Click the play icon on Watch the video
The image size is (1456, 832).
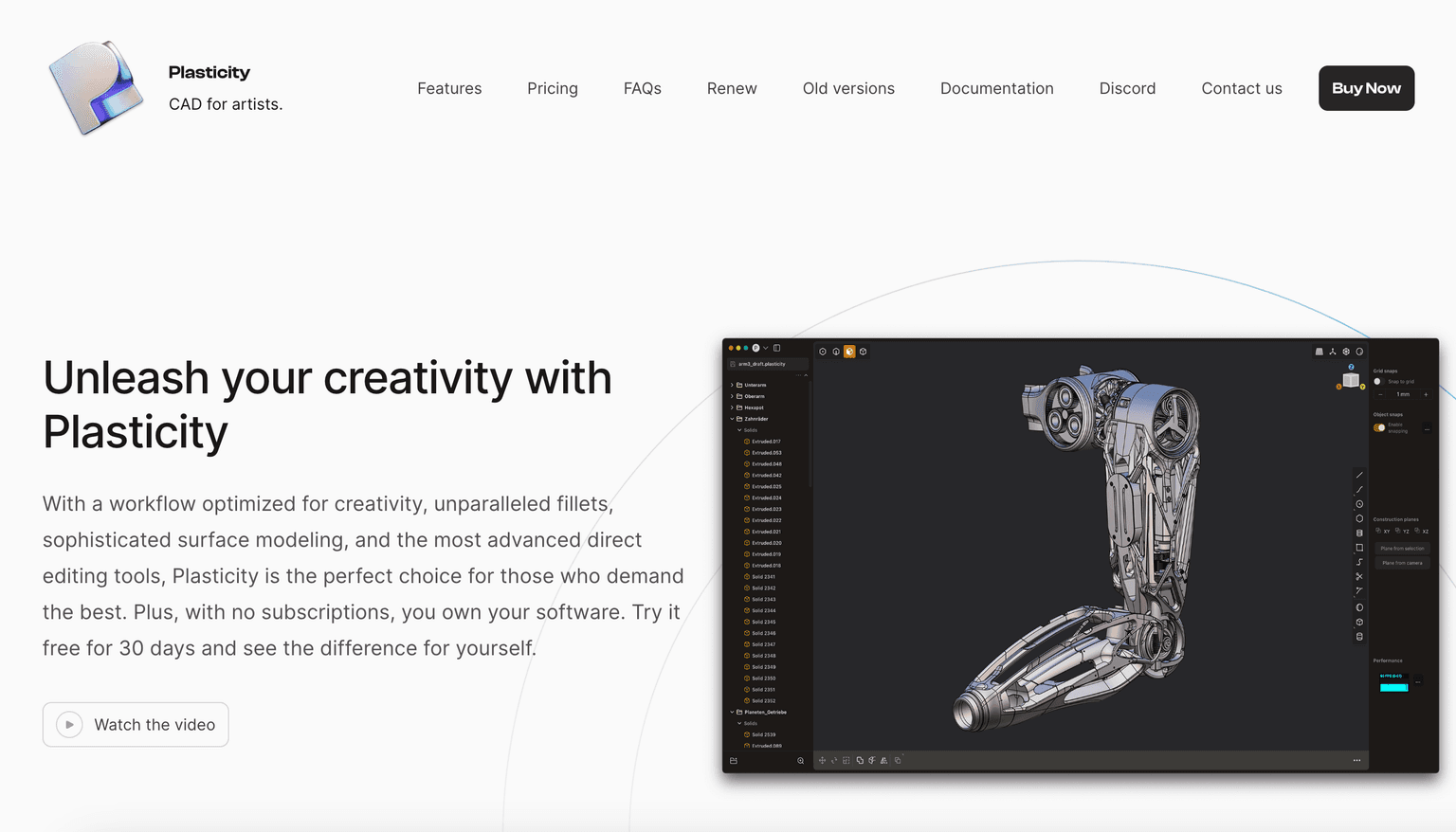[x=69, y=725]
